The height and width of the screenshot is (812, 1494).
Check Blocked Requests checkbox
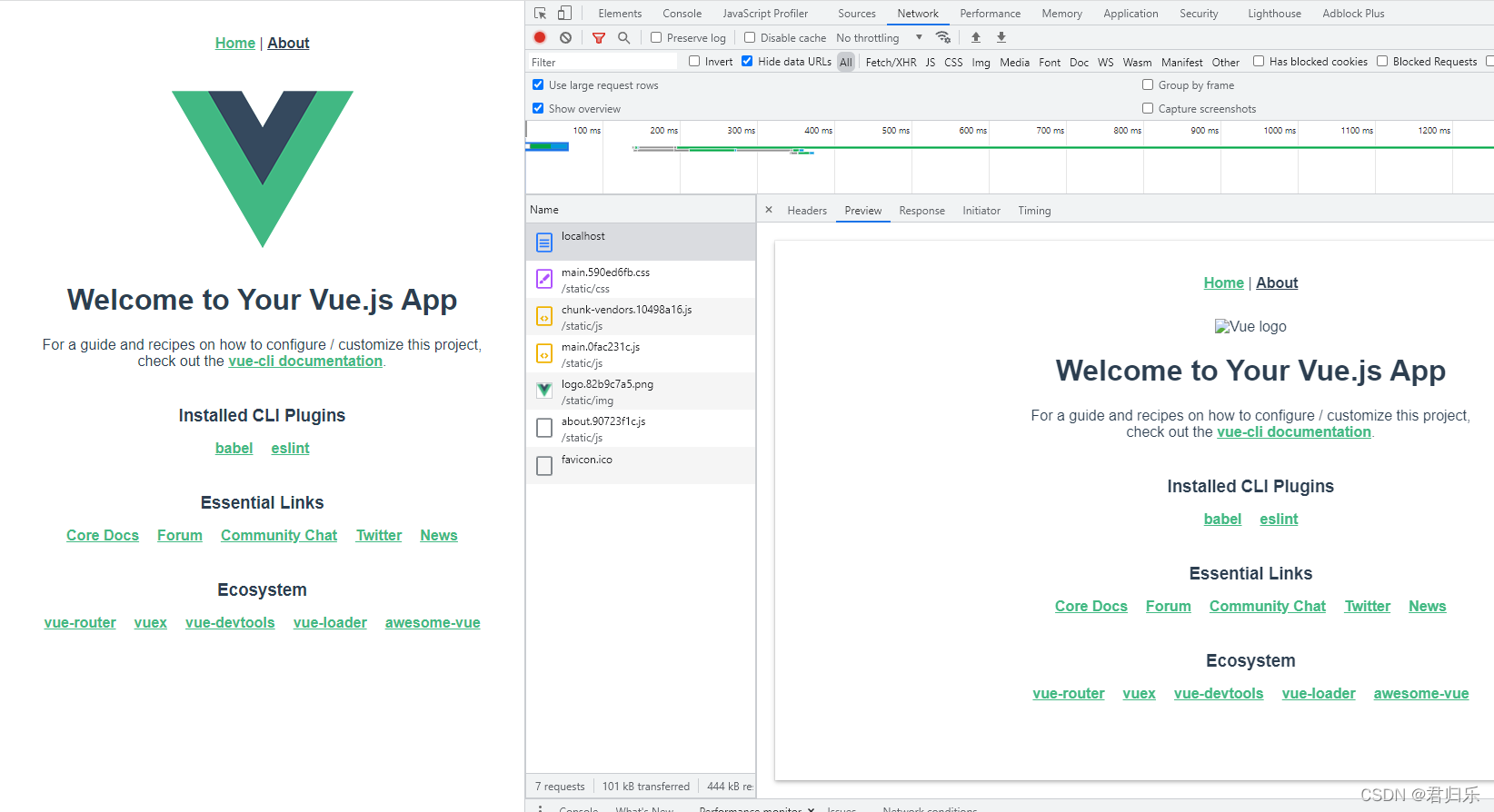[1382, 61]
